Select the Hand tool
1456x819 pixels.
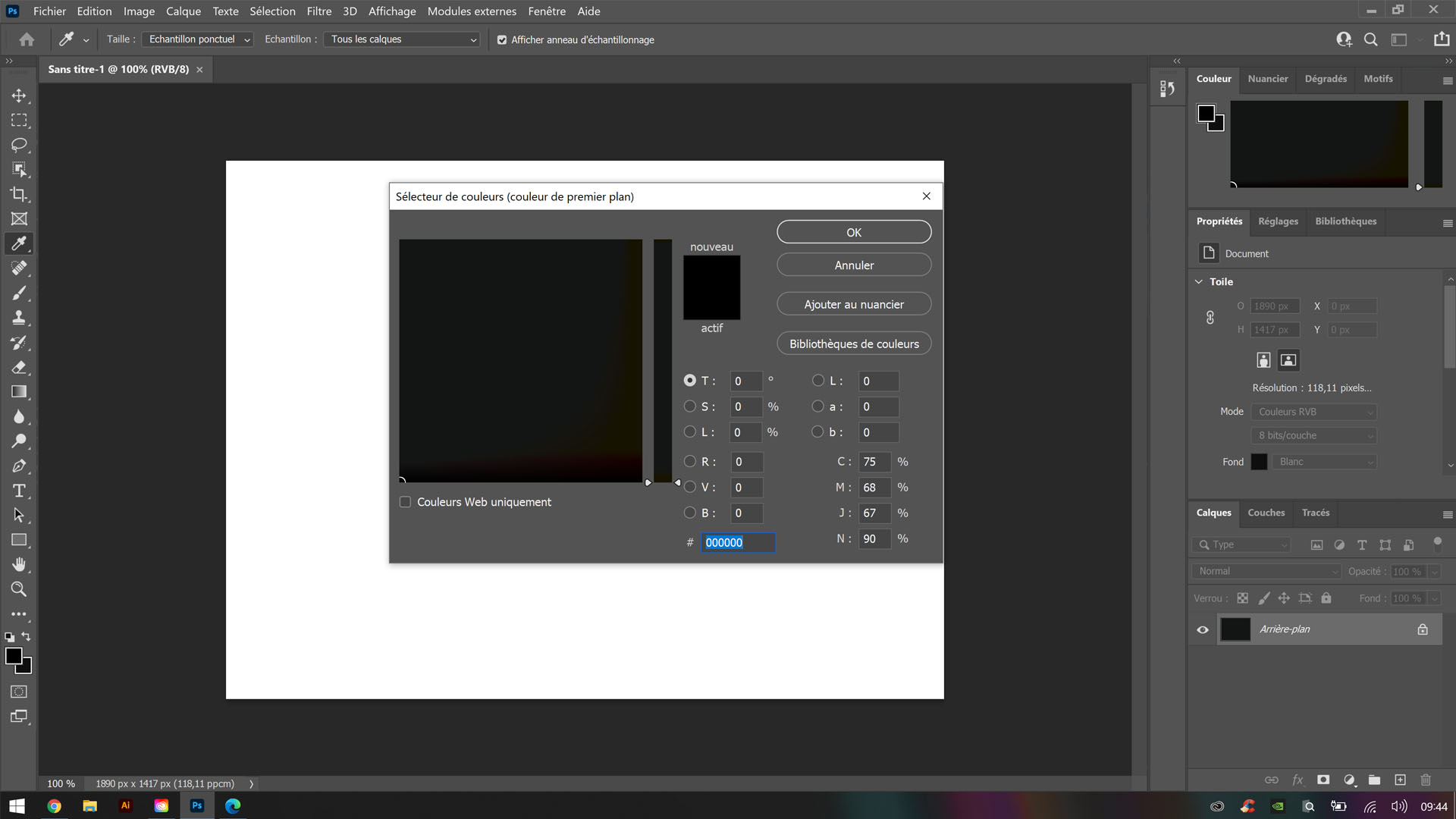pyautogui.click(x=20, y=564)
